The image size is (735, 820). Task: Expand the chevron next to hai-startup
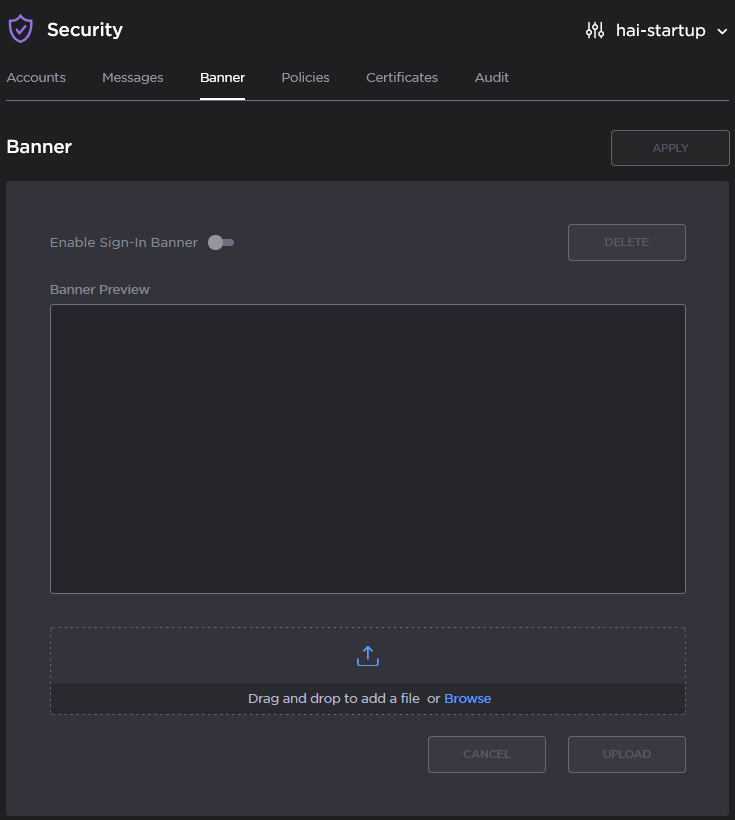(722, 31)
